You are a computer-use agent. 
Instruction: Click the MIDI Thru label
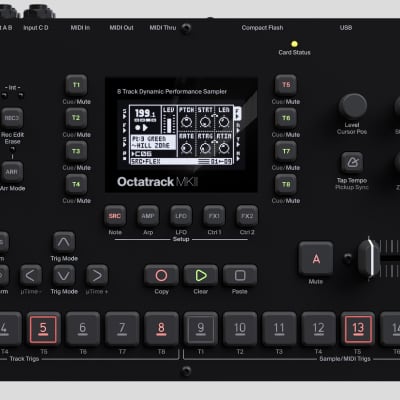pyautogui.click(x=163, y=28)
